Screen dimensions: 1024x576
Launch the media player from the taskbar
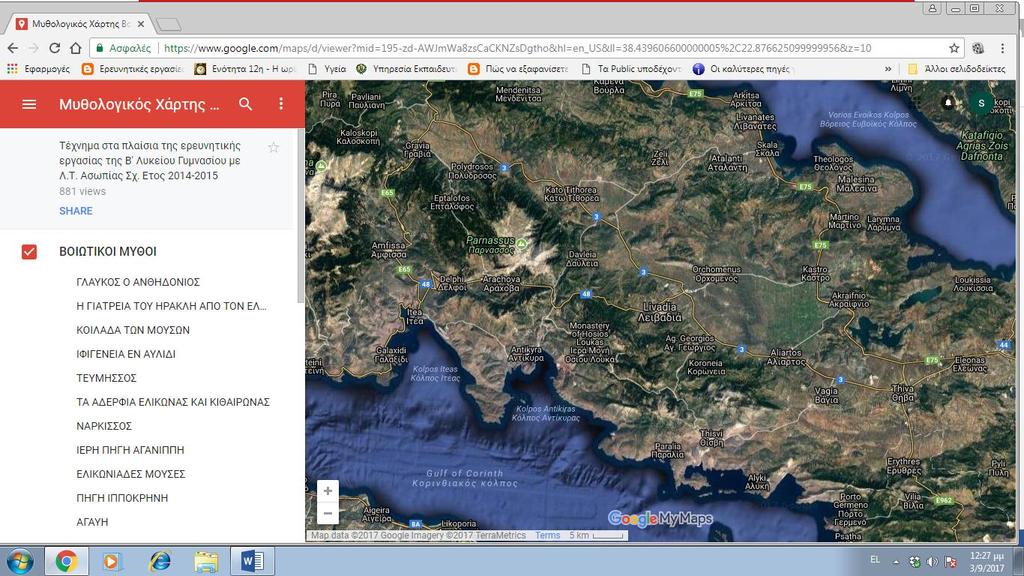click(x=112, y=561)
